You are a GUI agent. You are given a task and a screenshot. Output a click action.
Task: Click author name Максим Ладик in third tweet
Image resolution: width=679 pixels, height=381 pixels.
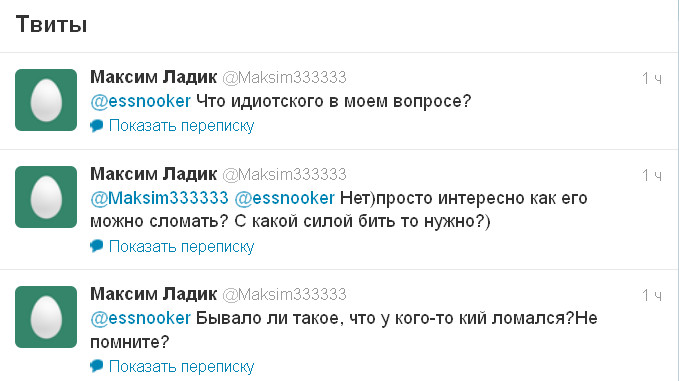click(x=153, y=294)
